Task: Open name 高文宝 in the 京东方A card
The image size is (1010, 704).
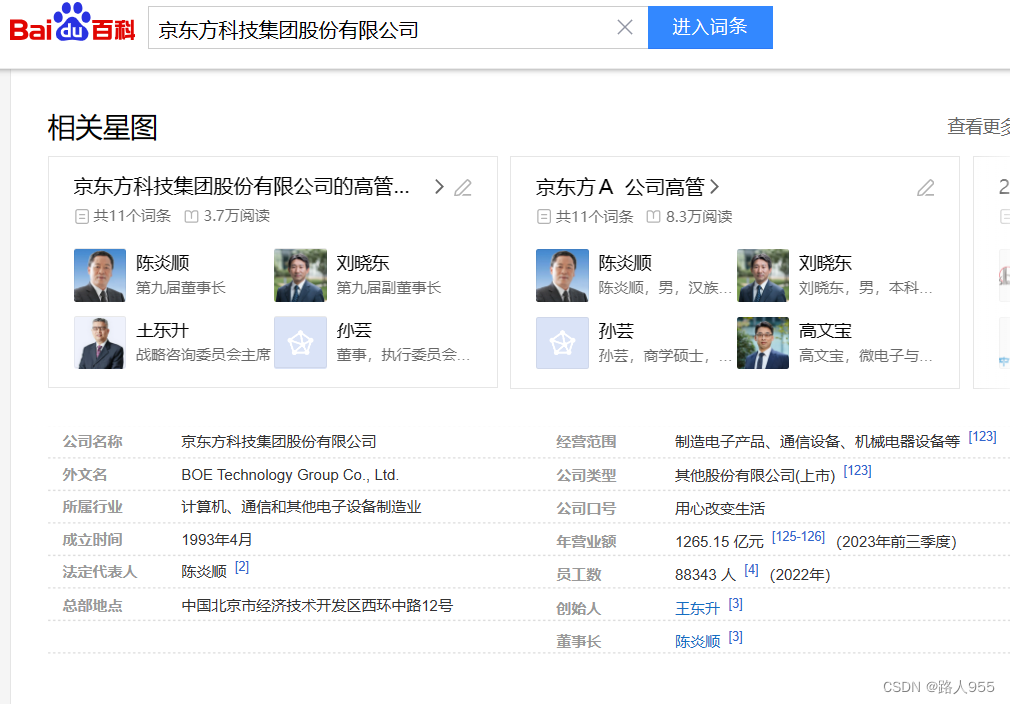Action: pos(825,330)
